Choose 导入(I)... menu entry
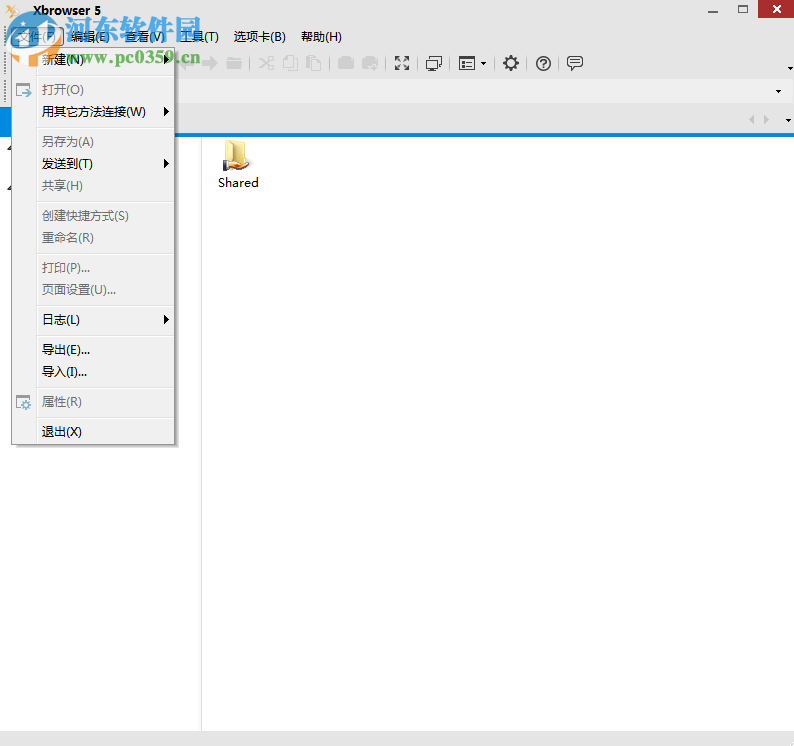This screenshot has width=794, height=746. click(105, 372)
